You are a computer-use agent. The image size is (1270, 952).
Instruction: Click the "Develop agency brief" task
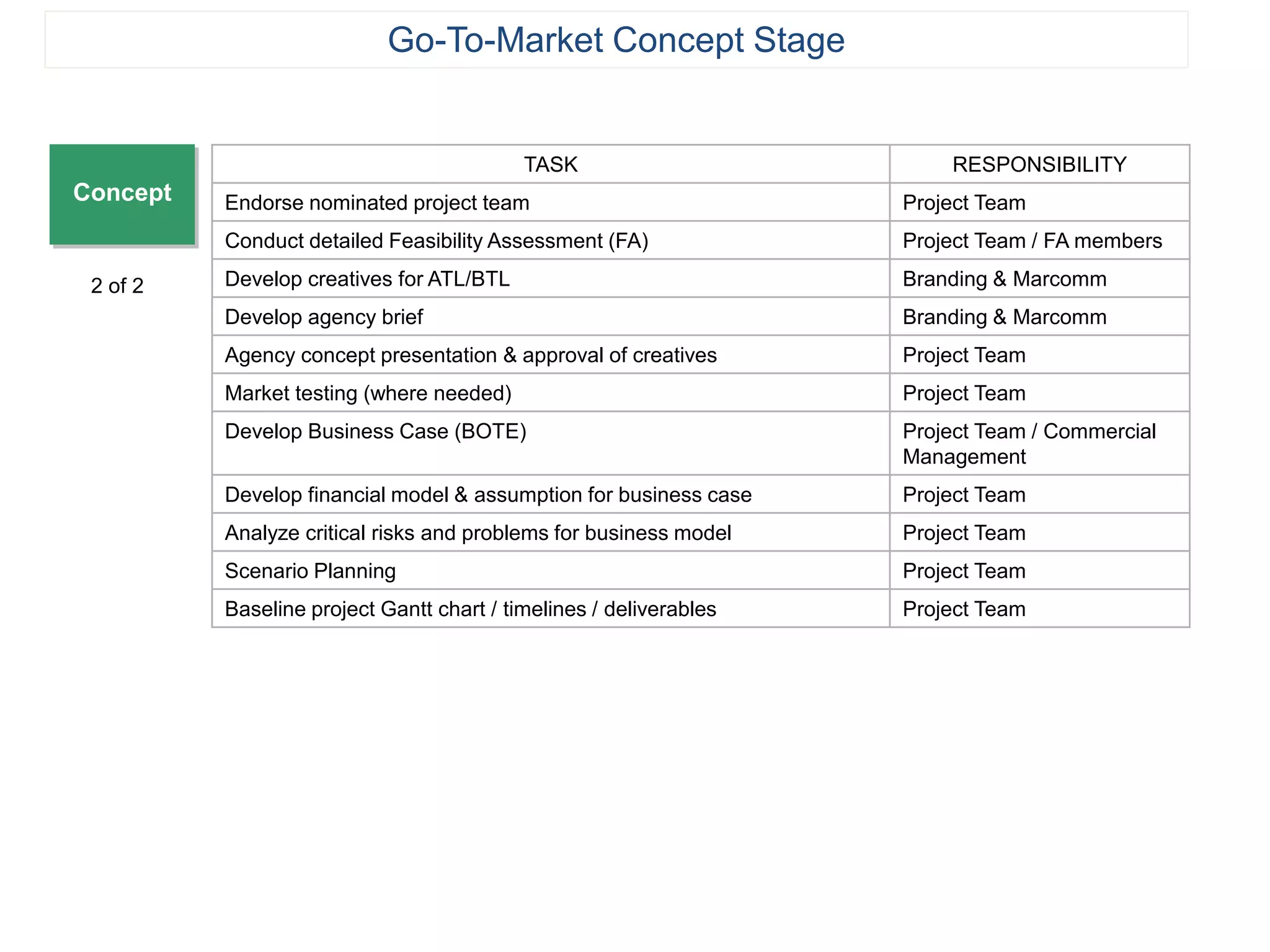(x=324, y=317)
